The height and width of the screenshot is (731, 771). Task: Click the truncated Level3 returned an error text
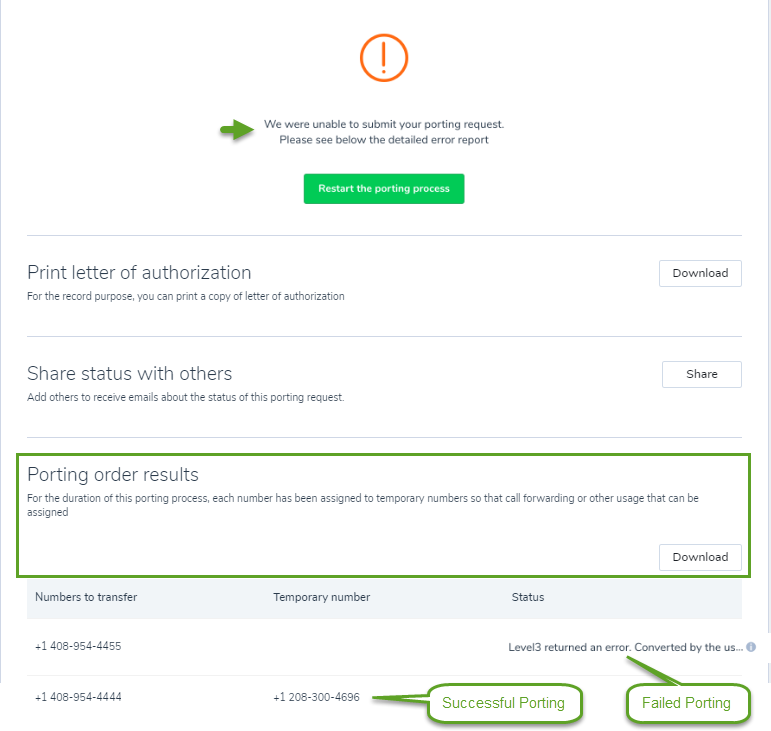625,647
